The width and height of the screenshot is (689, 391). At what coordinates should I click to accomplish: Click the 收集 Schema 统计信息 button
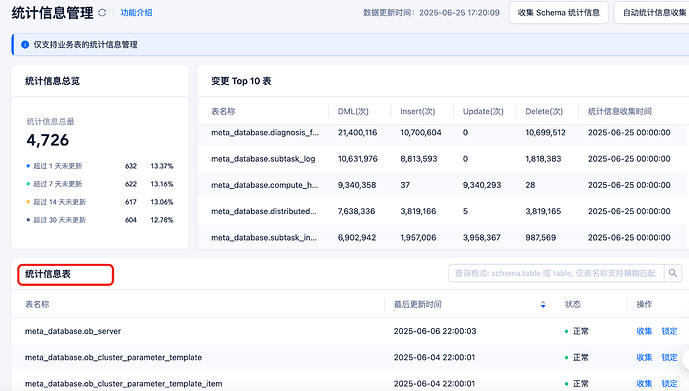558,13
